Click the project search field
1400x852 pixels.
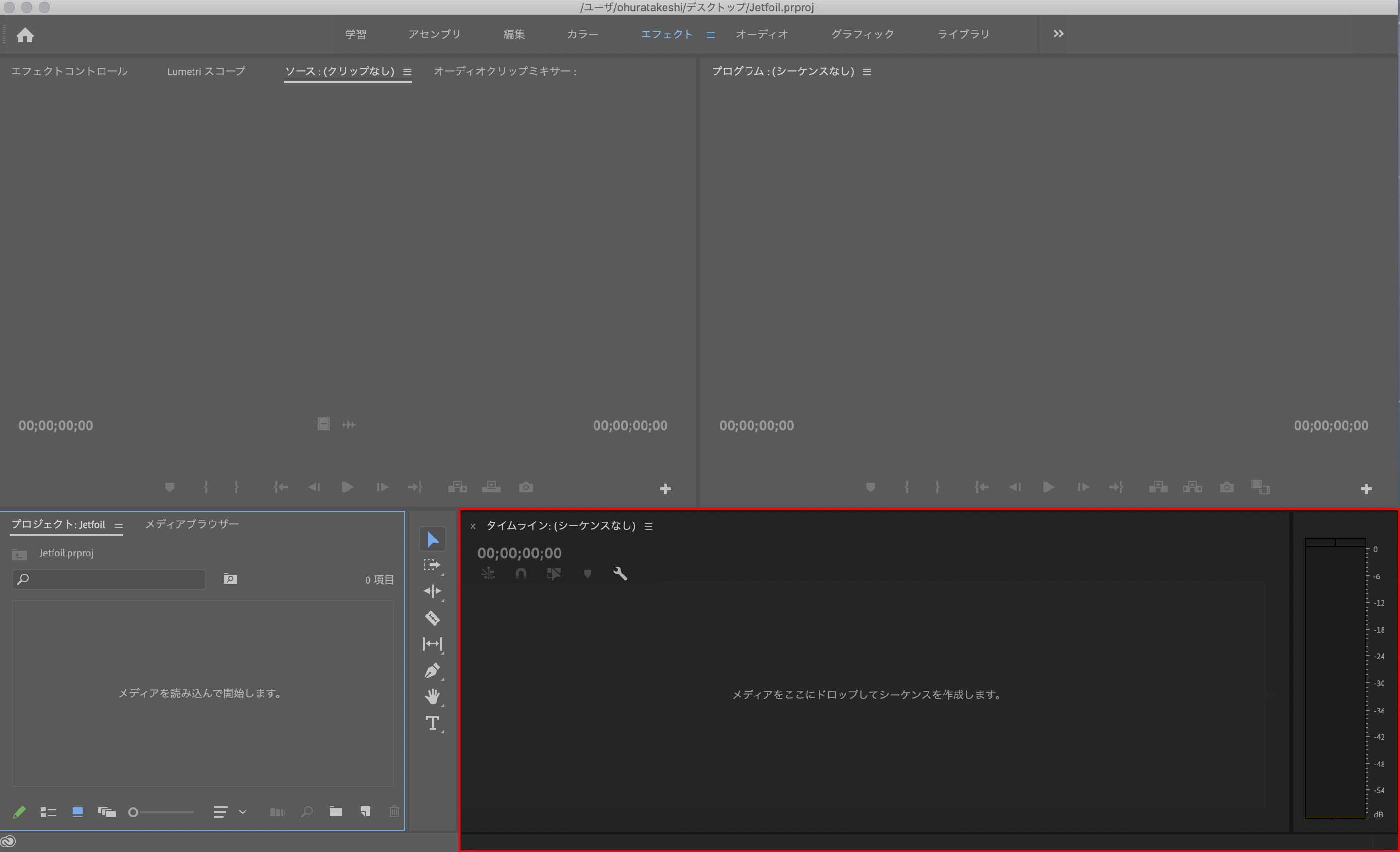coord(108,579)
